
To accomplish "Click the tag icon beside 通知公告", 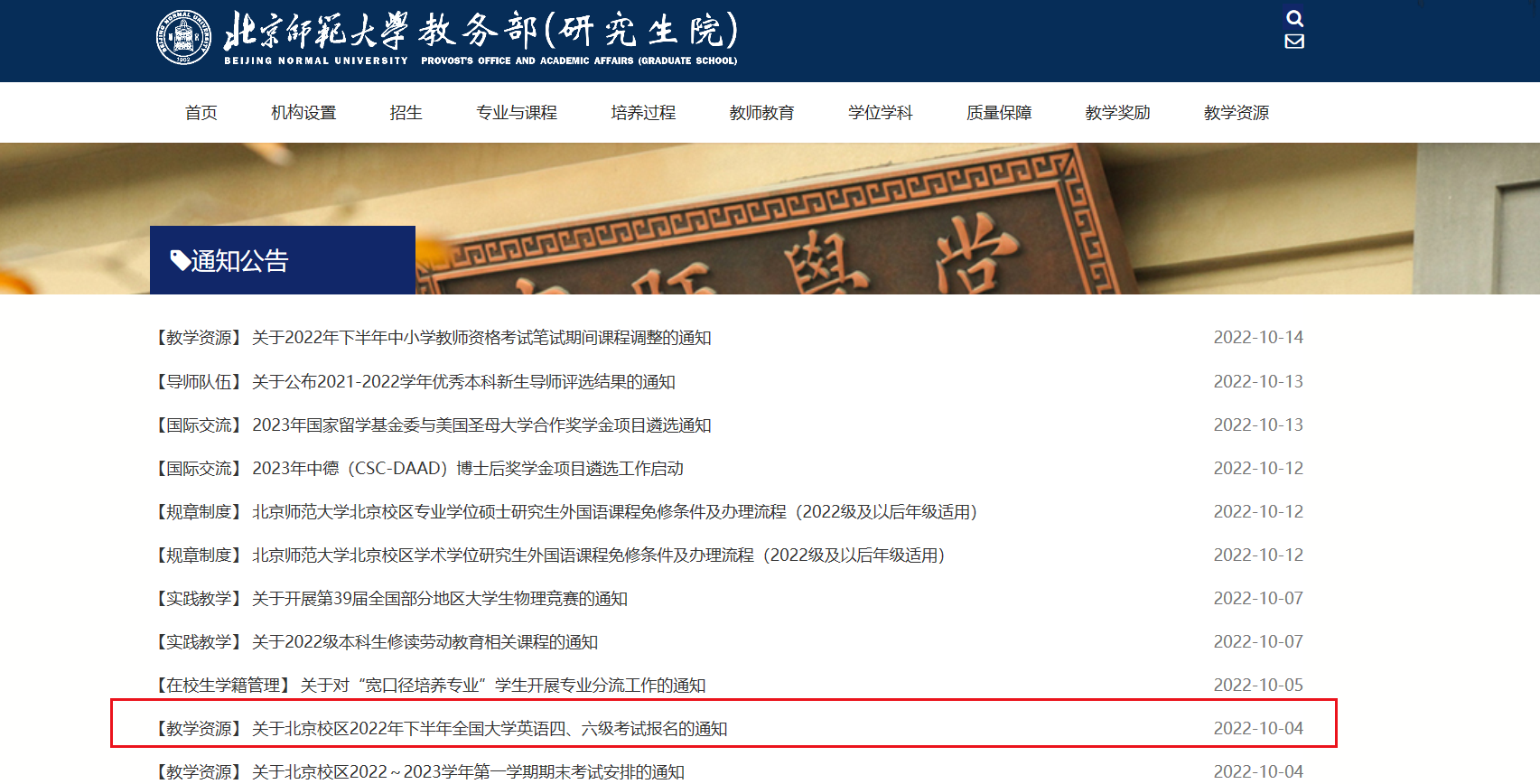I will (180, 261).
